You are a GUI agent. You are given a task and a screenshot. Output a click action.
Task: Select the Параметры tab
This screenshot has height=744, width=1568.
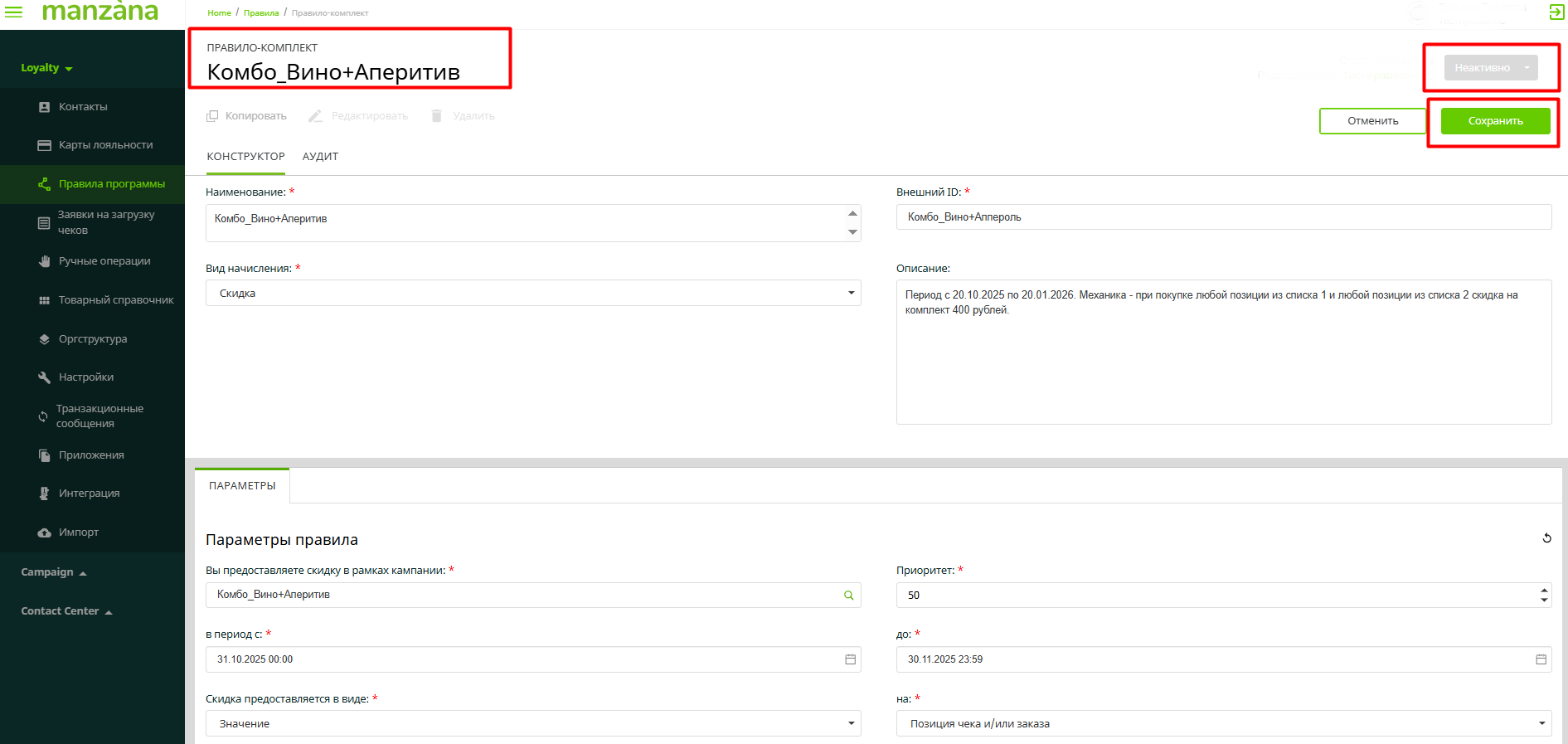(242, 486)
